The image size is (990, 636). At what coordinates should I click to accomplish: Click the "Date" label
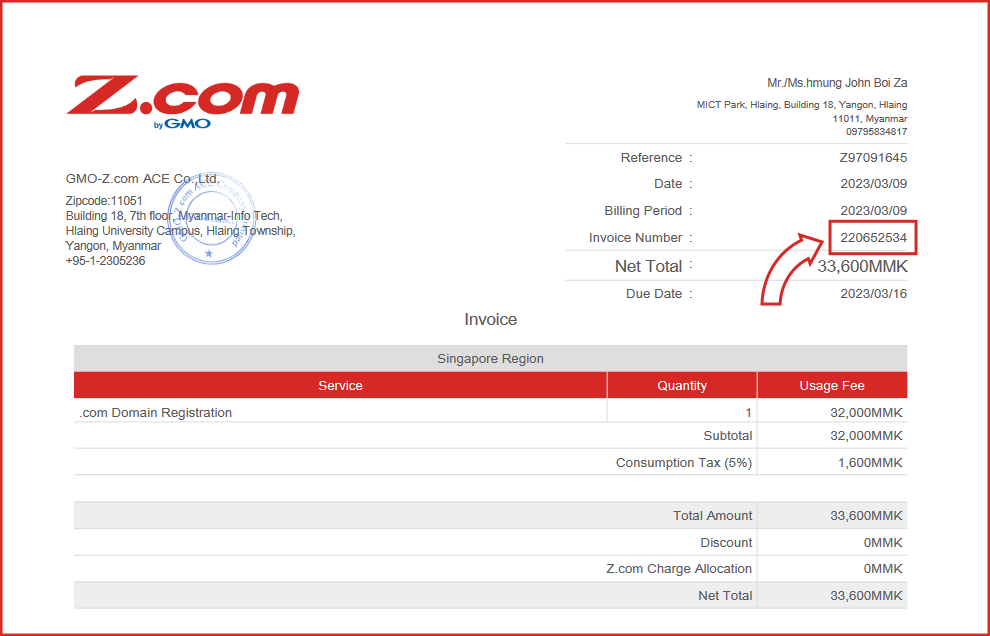[668, 184]
